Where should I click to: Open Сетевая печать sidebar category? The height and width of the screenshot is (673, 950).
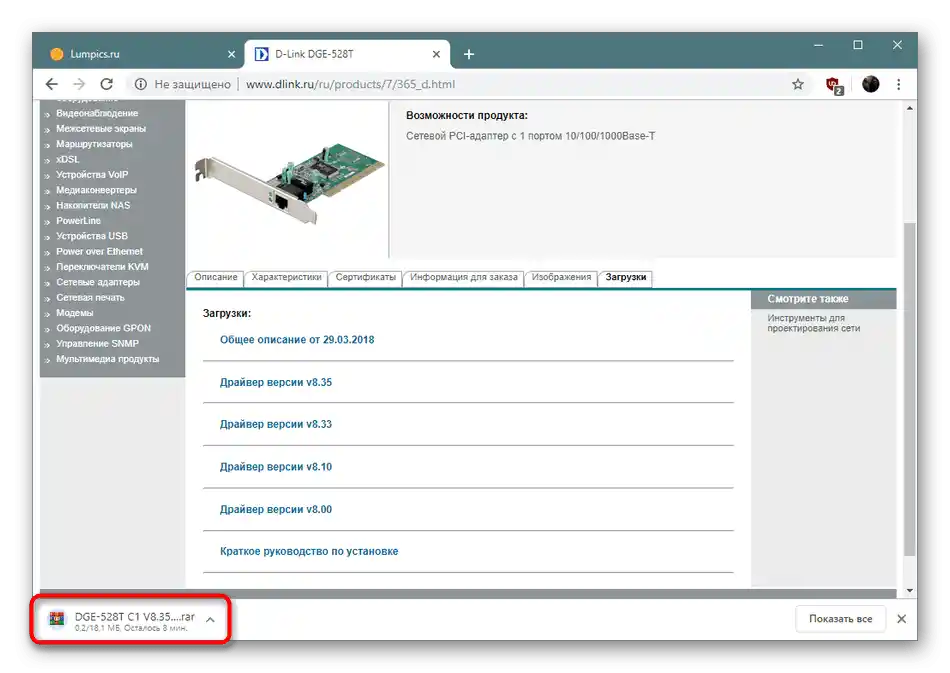coord(90,297)
